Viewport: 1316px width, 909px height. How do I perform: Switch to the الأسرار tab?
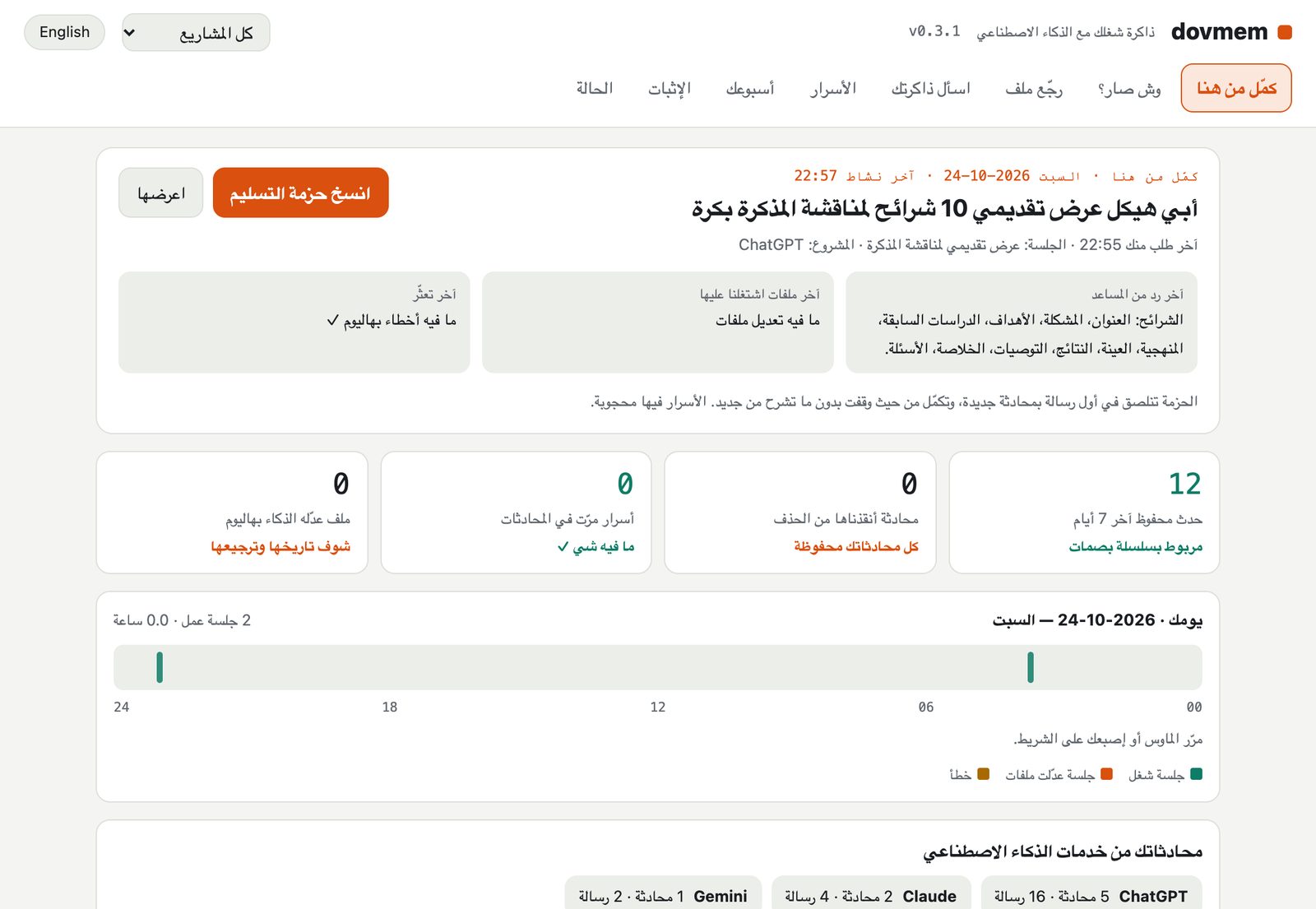pyautogui.click(x=833, y=88)
